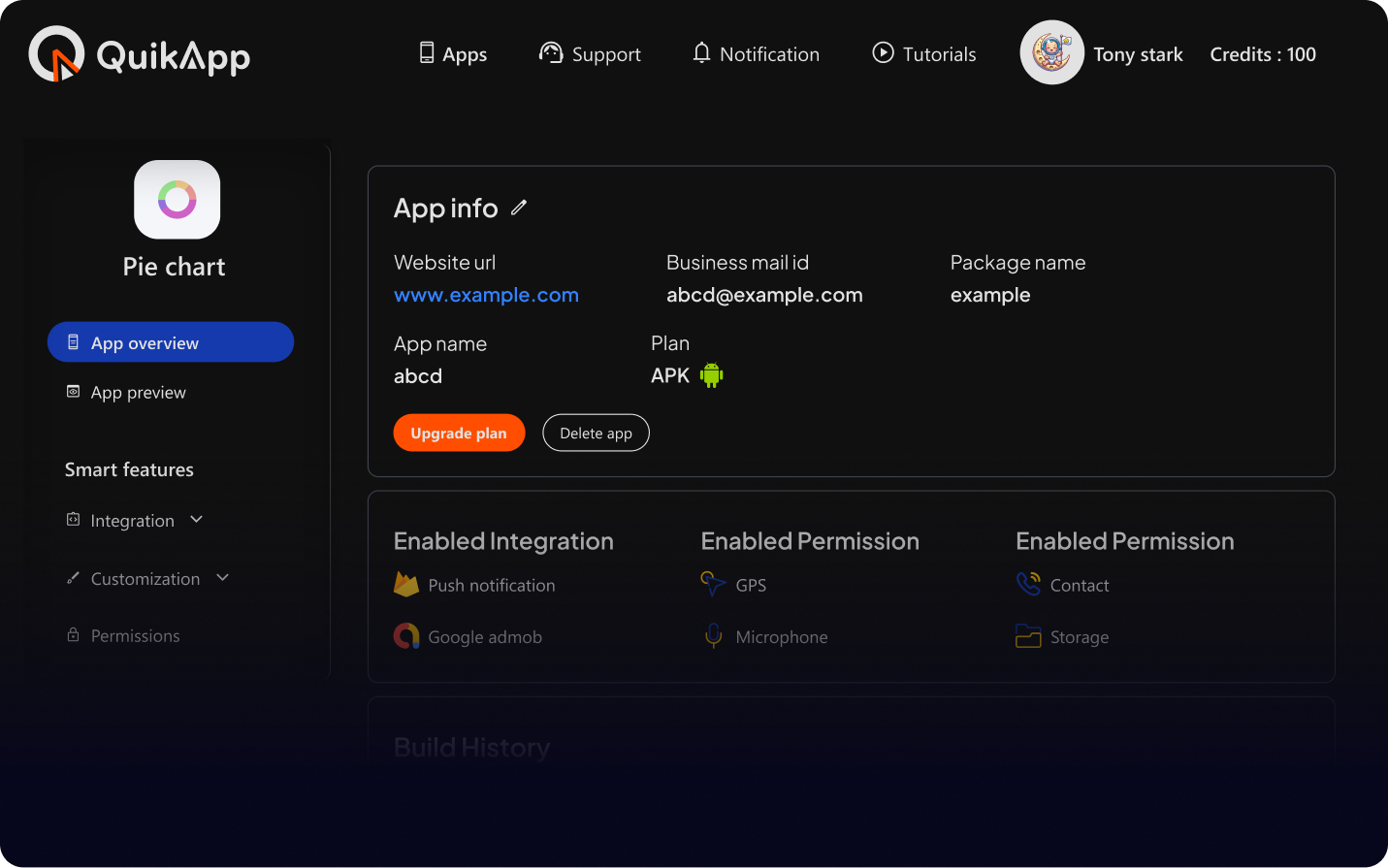The height and width of the screenshot is (868, 1388).
Task: Click the Contact phone icon
Action: pos(1028,584)
